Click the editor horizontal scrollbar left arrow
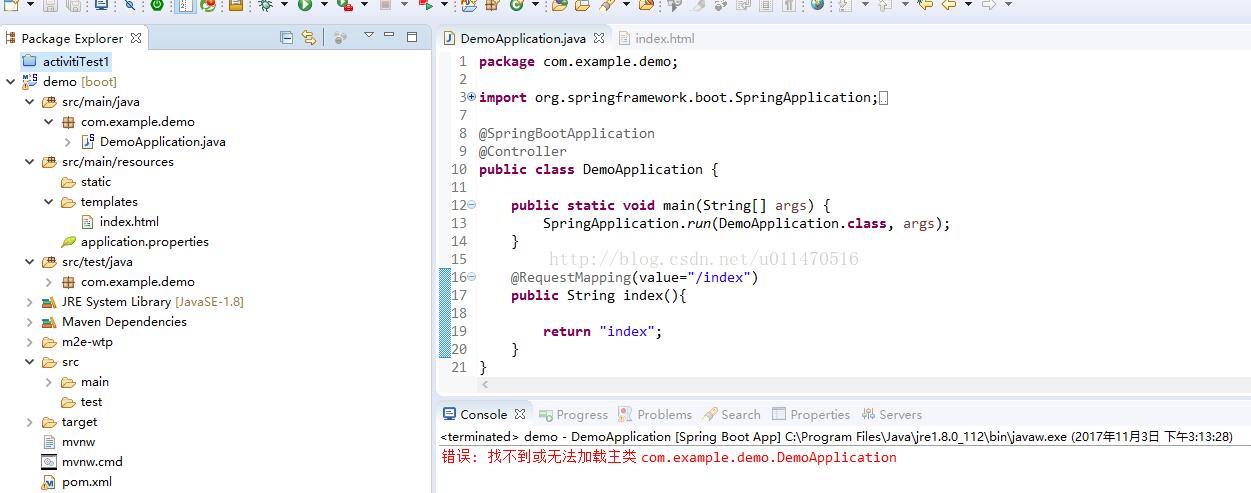 pyautogui.click(x=486, y=384)
